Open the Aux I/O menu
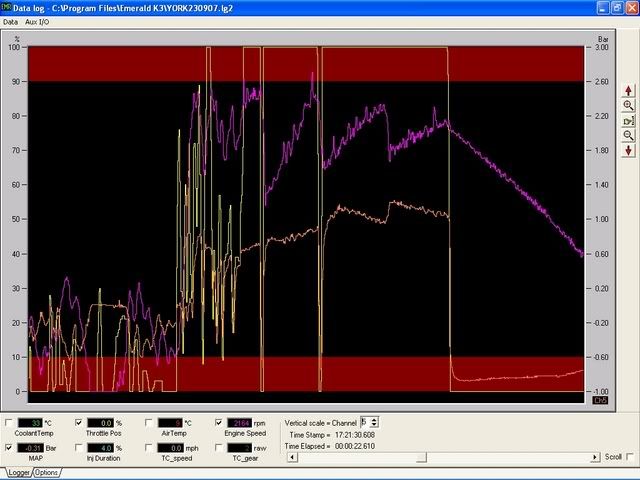Viewport: 640px width, 480px height. point(38,21)
